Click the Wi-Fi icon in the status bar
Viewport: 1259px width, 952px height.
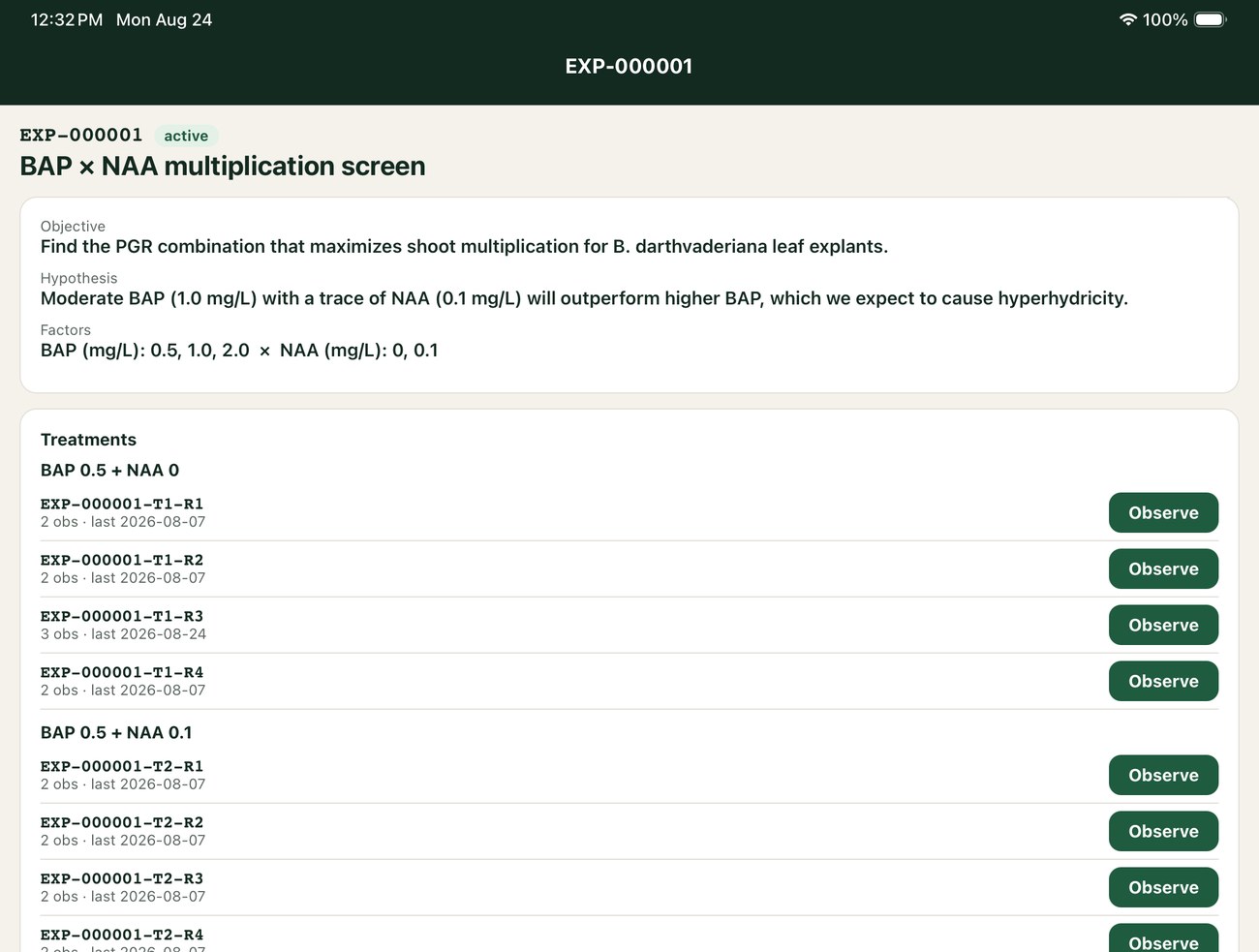click(x=1127, y=19)
